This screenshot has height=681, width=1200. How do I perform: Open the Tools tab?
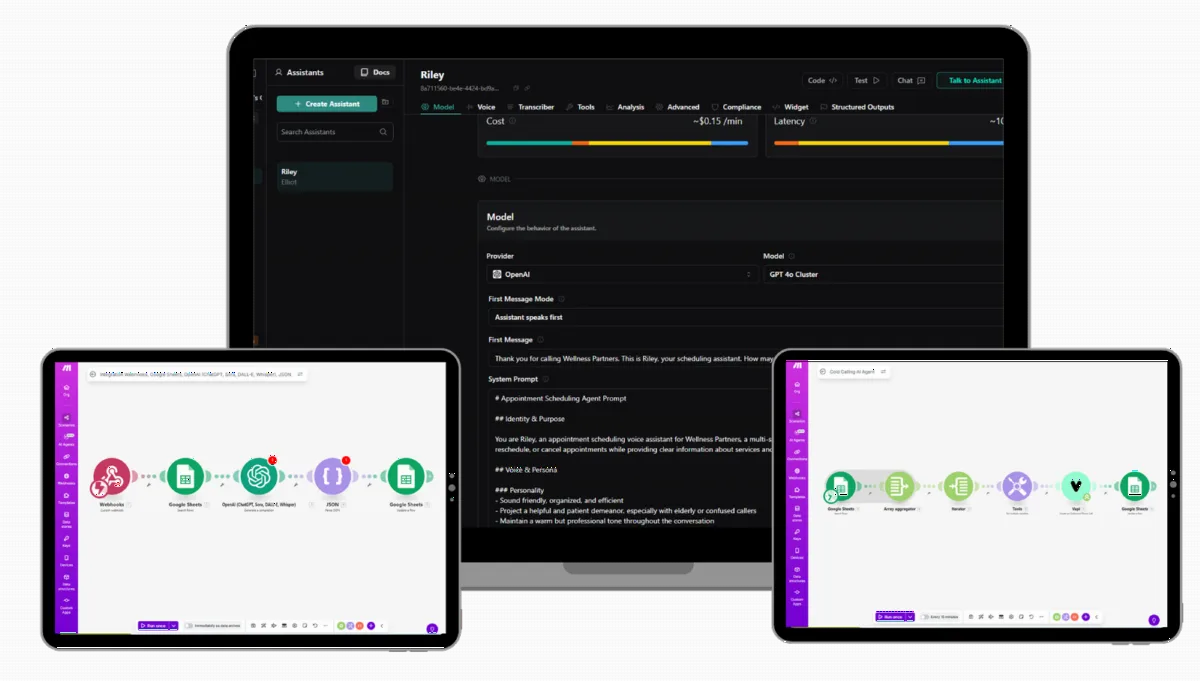pyautogui.click(x=580, y=107)
